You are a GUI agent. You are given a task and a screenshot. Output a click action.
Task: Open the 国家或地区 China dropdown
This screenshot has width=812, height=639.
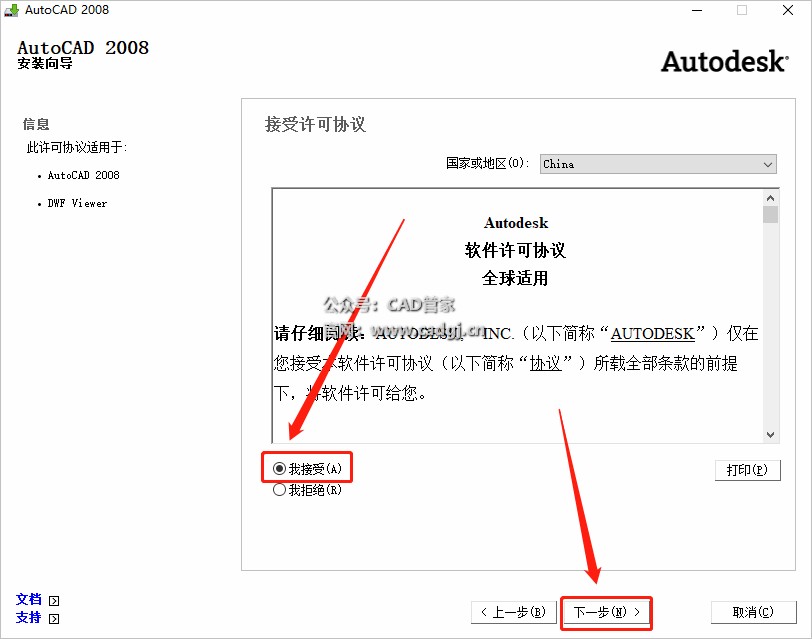coord(658,164)
